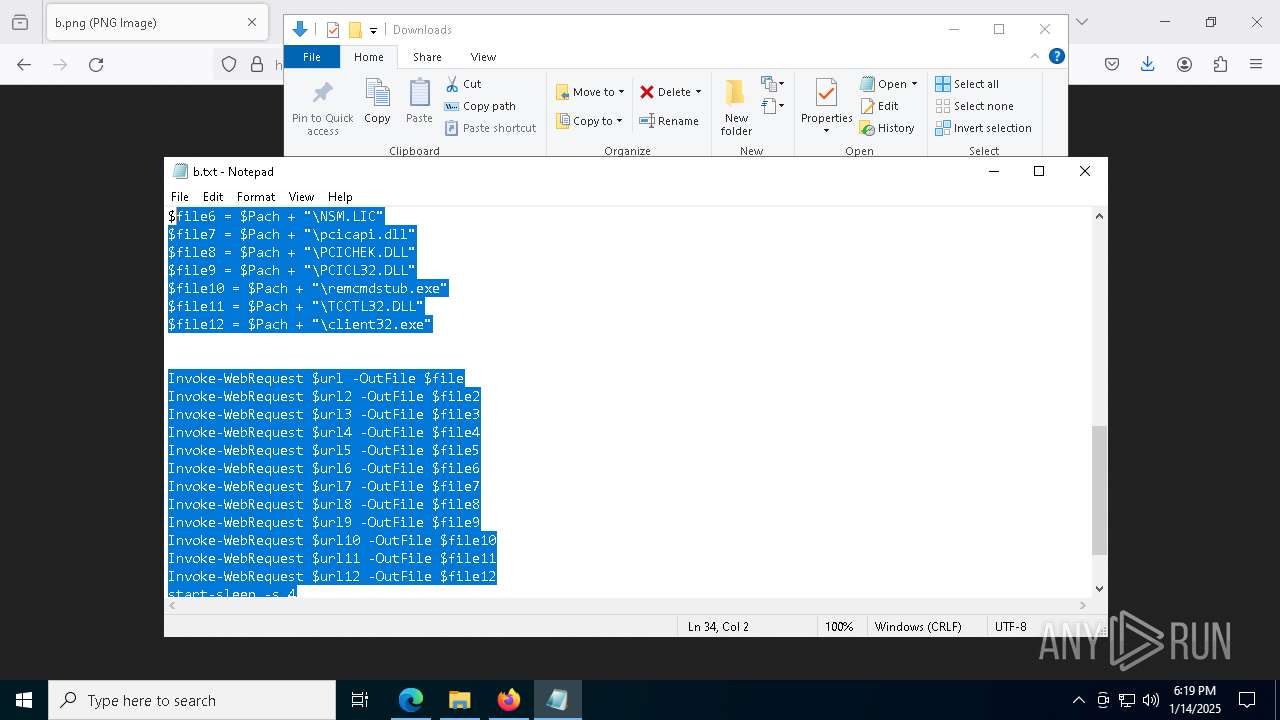Expand the Open button dropdown arrow
Viewport: 1280px width, 720px height.
(914, 84)
